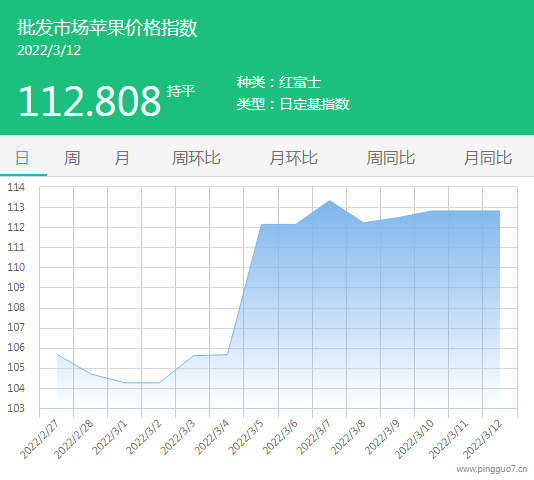Open the 周 weekly tab
Screen dimensions: 534x480
72,158
